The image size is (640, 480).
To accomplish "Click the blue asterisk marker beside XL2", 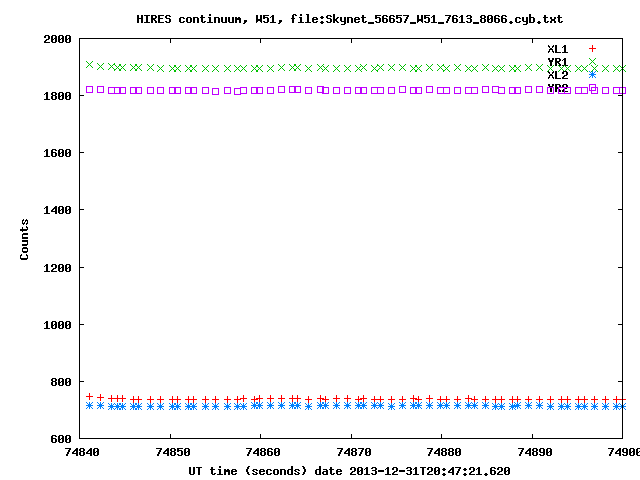I will 592,75.
